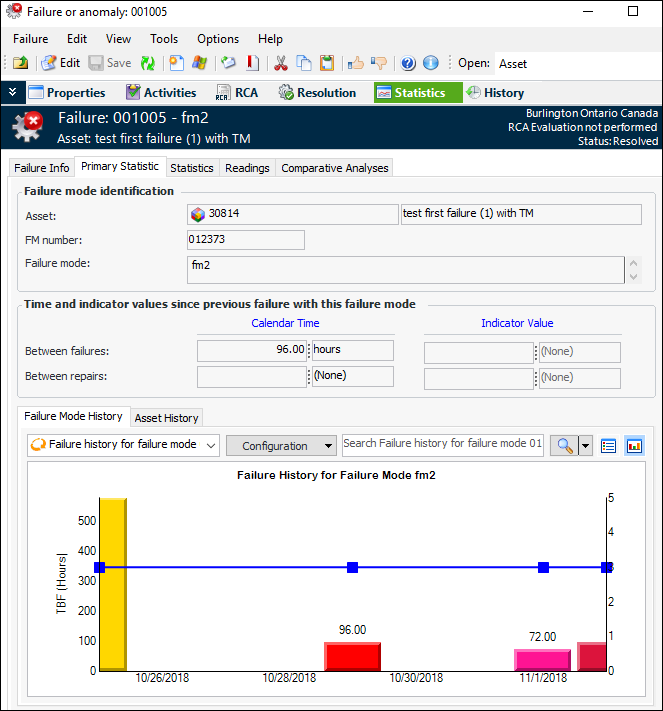Click the thumbs up icon
663x711 pixels.
[355, 63]
